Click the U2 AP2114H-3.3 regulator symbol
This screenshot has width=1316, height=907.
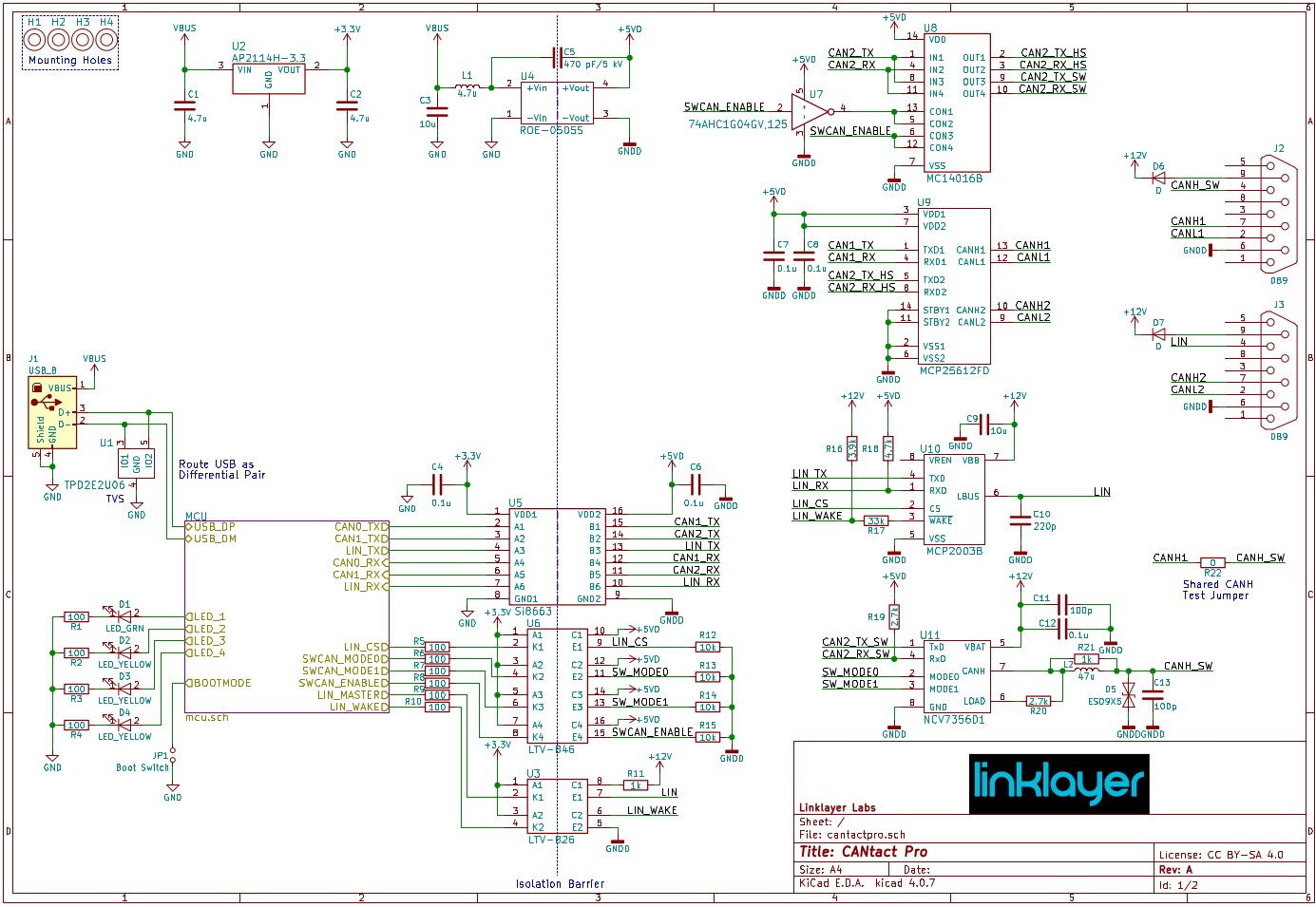[x=269, y=78]
